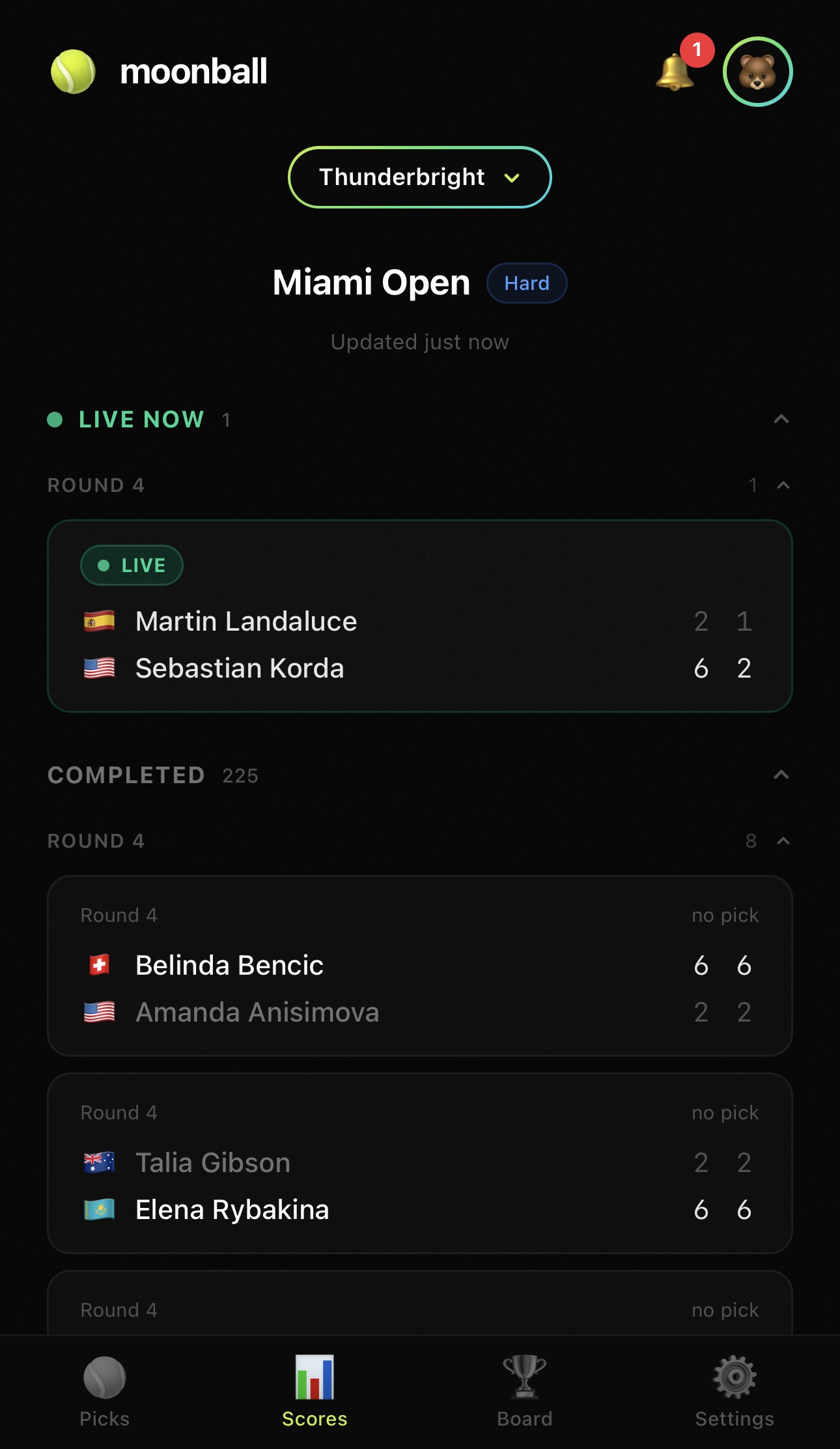840x1449 pixels.
Task: Collapse the live Round 4 group
Action: click(783, 485)
